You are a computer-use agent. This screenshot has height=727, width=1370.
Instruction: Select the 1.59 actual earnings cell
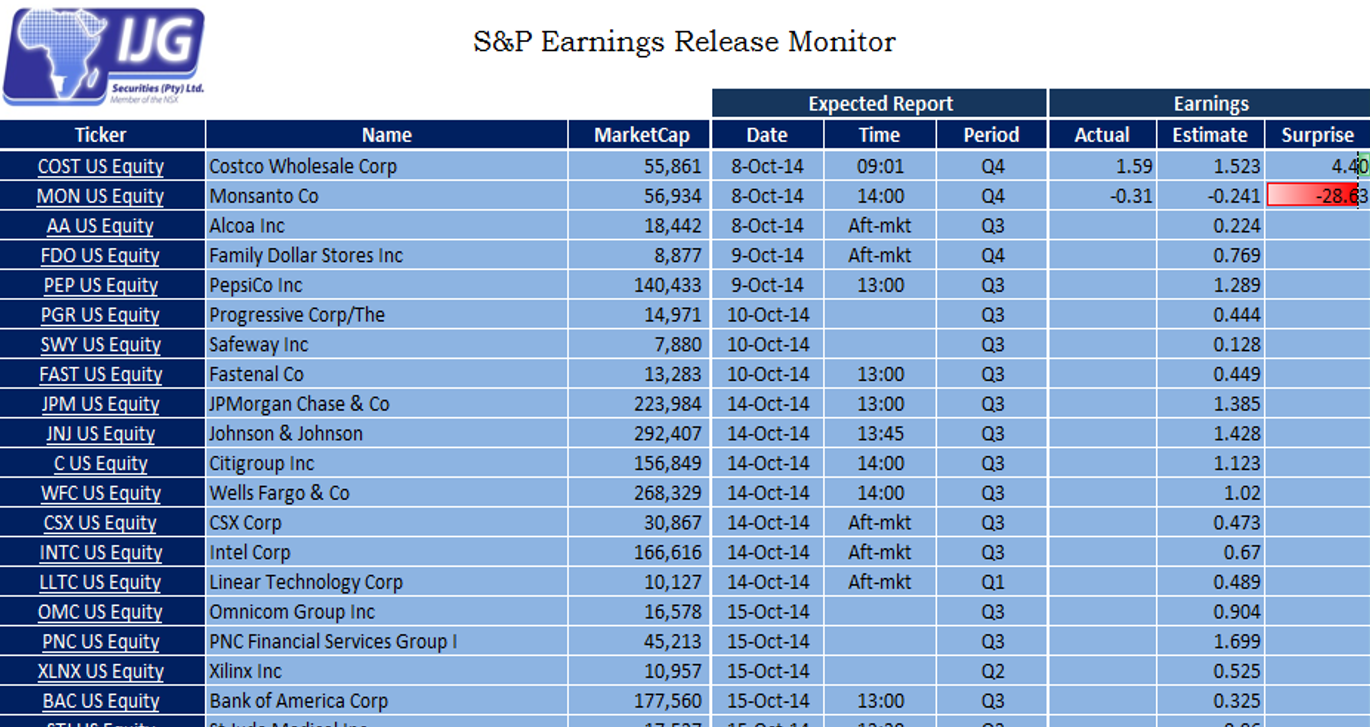point(1102,166)
